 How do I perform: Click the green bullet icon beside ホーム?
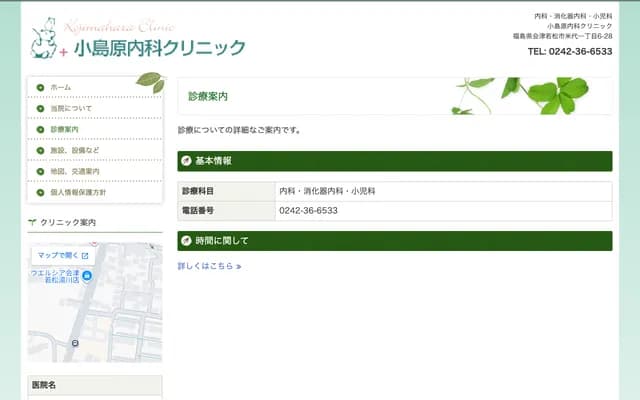(40, 87)
